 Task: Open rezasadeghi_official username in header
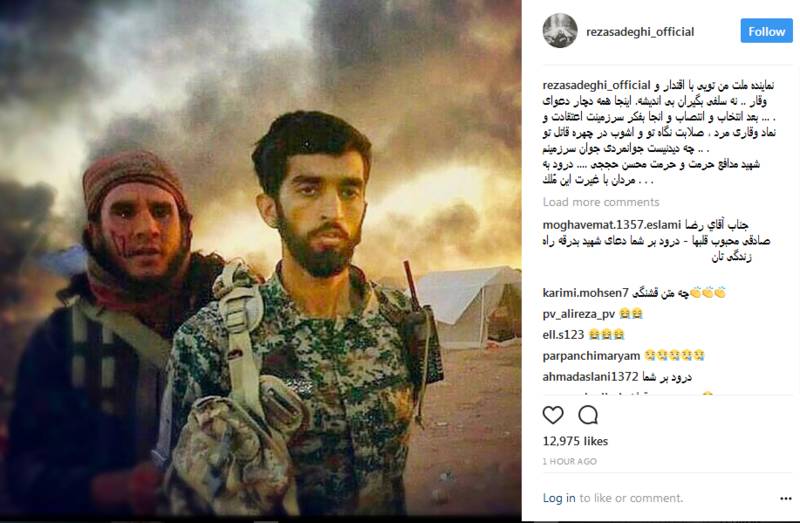click(640, 32)
